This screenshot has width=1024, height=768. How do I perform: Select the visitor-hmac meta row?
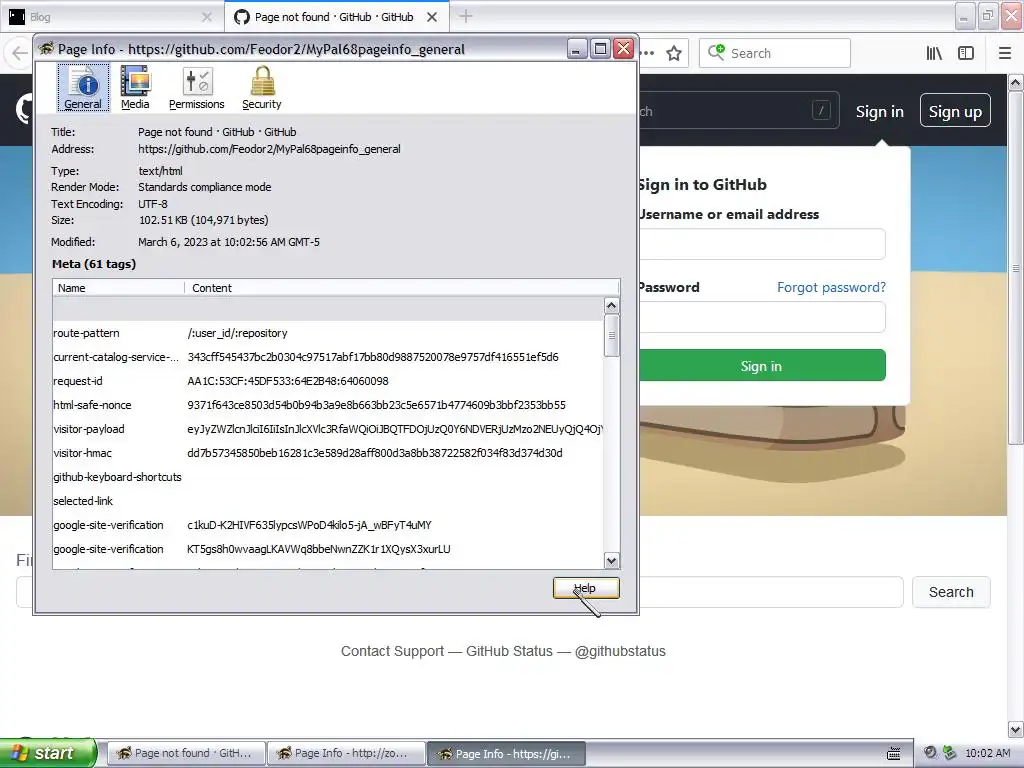328,453
